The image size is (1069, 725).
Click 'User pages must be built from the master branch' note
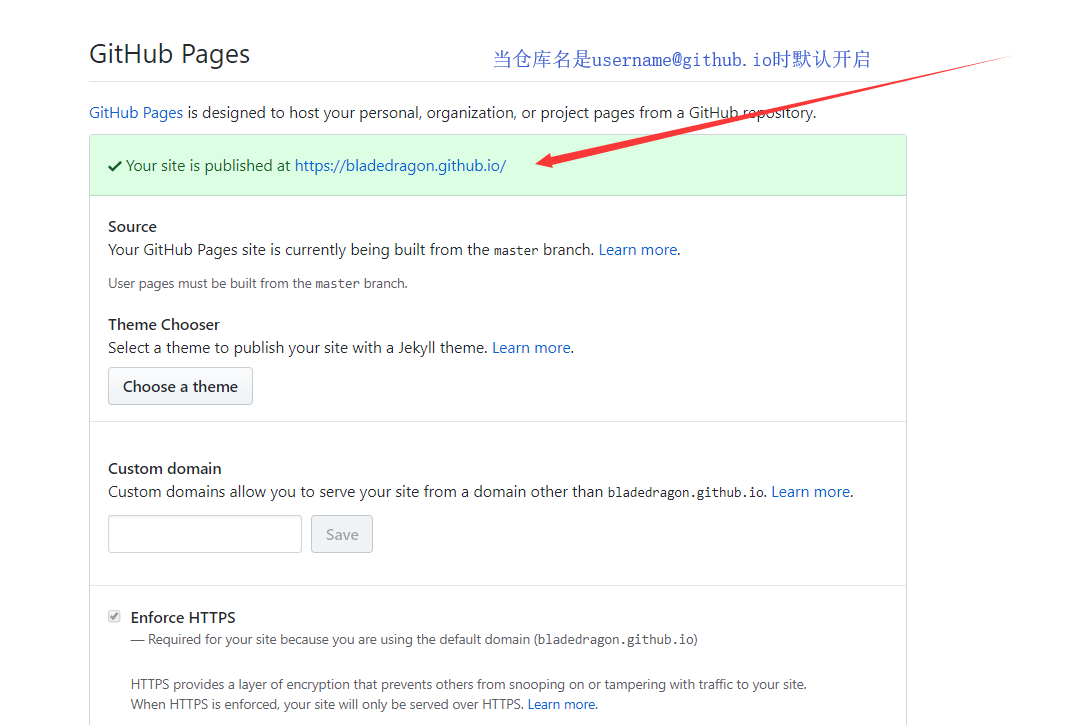click(x=258, y=284)
